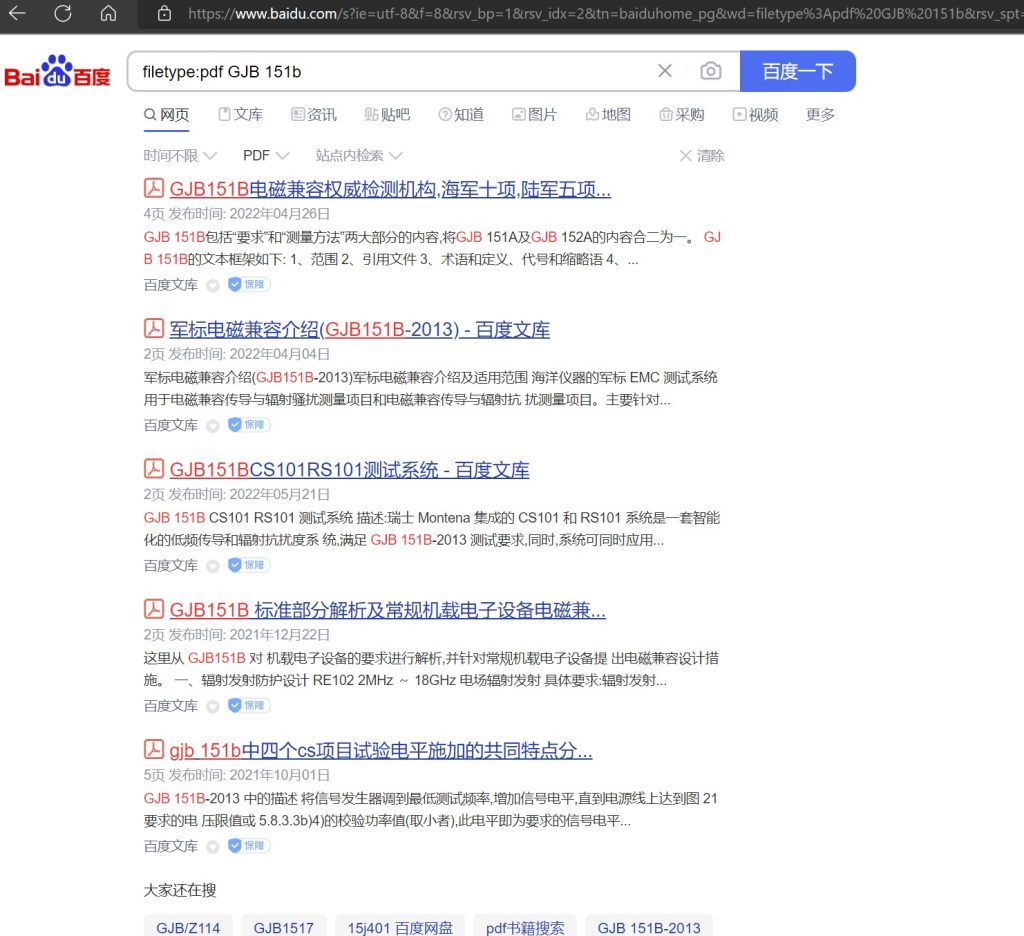Search related term GJB/Z114
The width and height of the screenshot is (1024, 936).
point(188,927)
